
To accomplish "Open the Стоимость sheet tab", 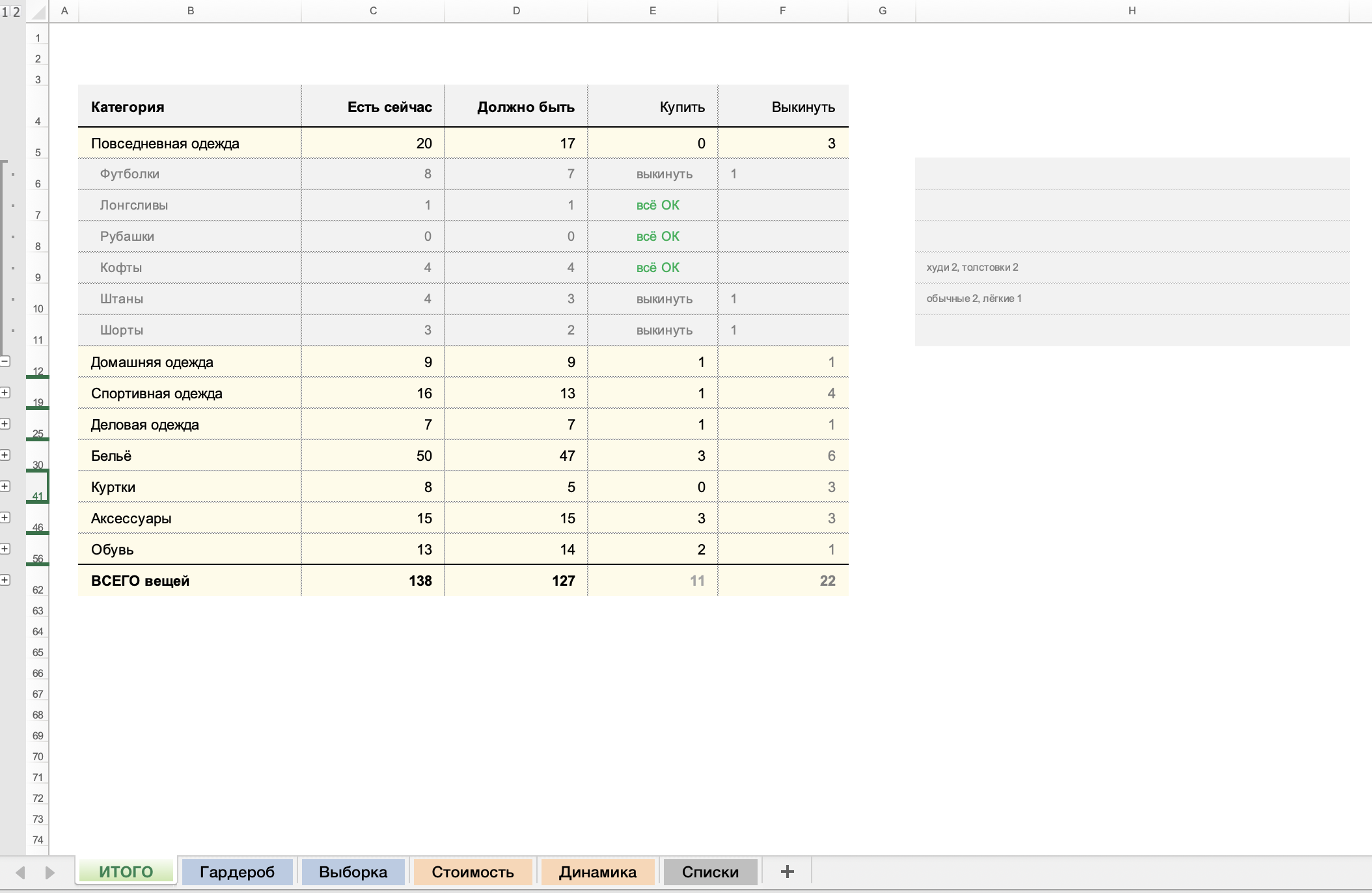I will pos(473,872).
